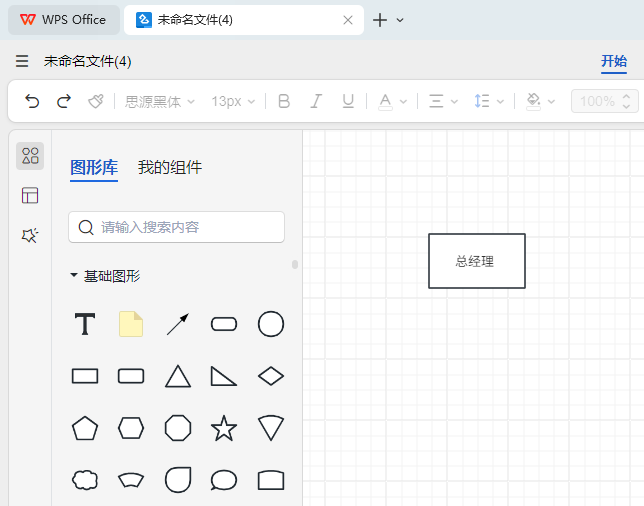Expand the font color dropdown arrow
Viewport: 644px width, 506px height.
pyautogui.click(x=403, y=101)
